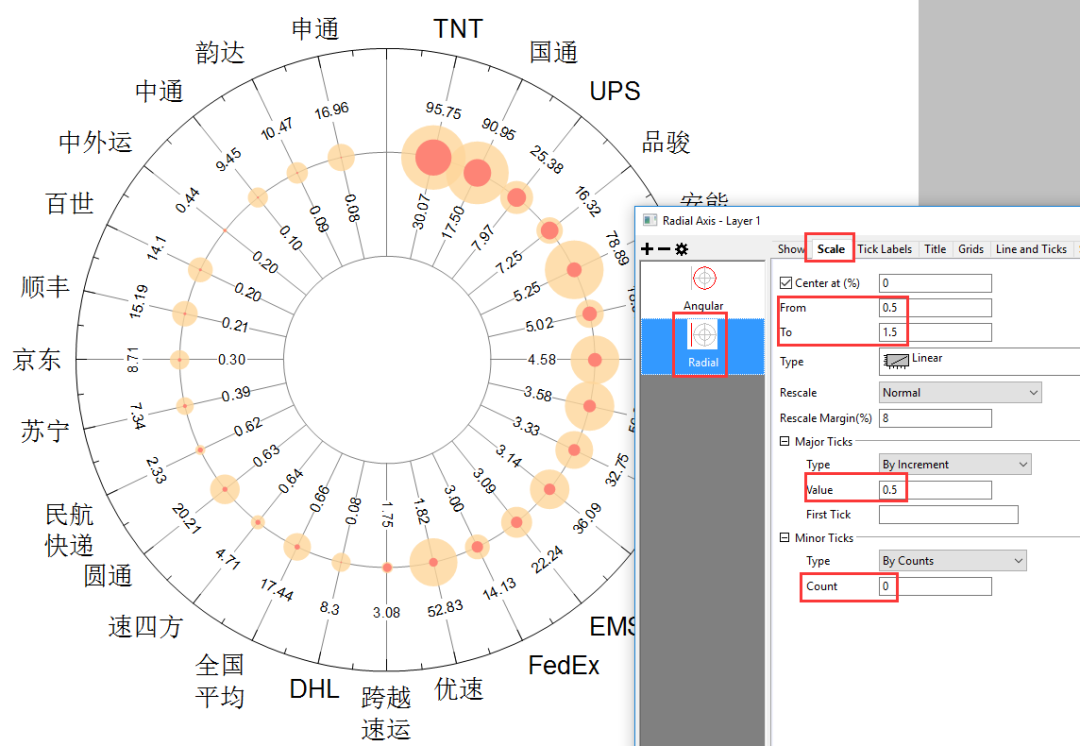Switch to the Scale tab
1080x746 pixels.
click(831, 249)
